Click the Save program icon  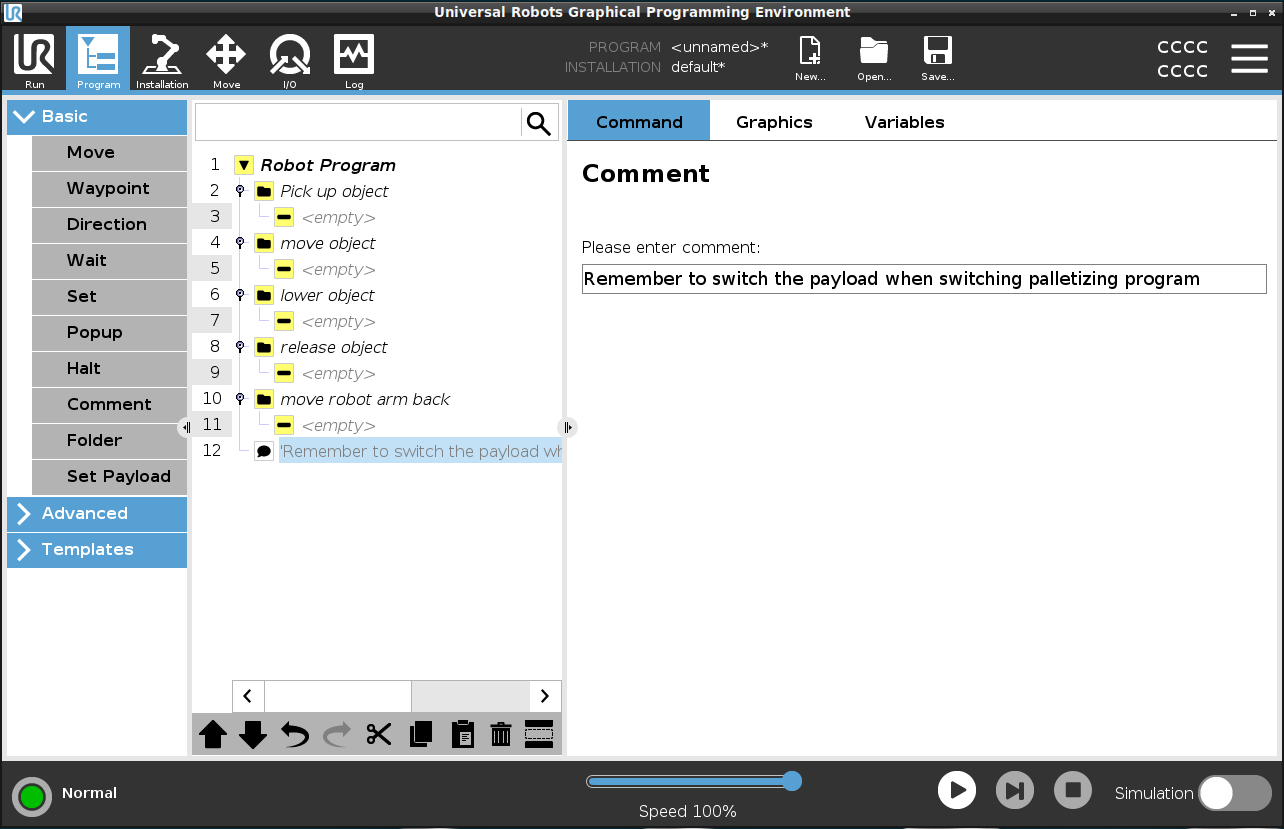pos(937,58)
